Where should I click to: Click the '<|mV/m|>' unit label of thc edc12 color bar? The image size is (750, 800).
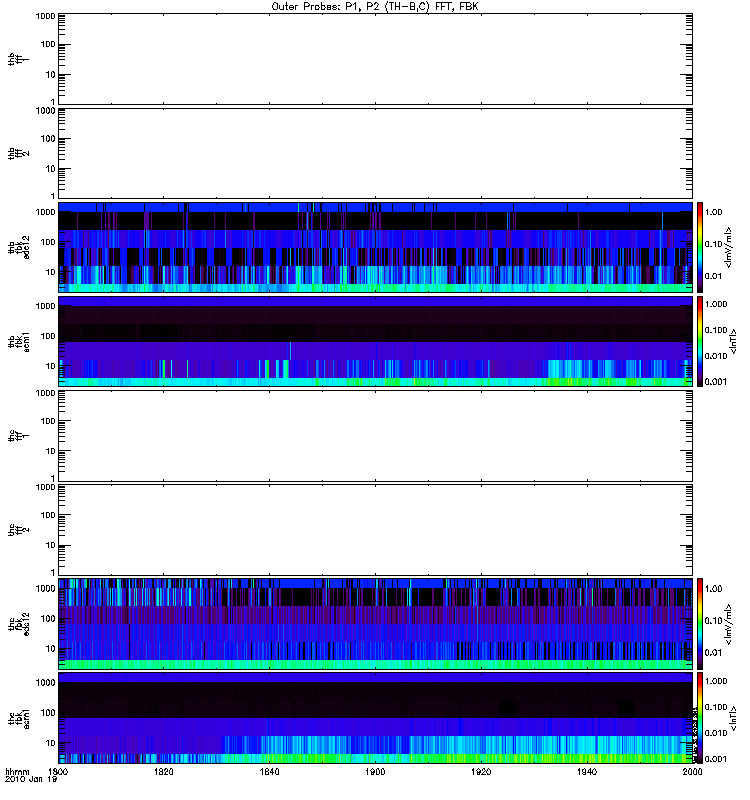click(x=728, y=624)
